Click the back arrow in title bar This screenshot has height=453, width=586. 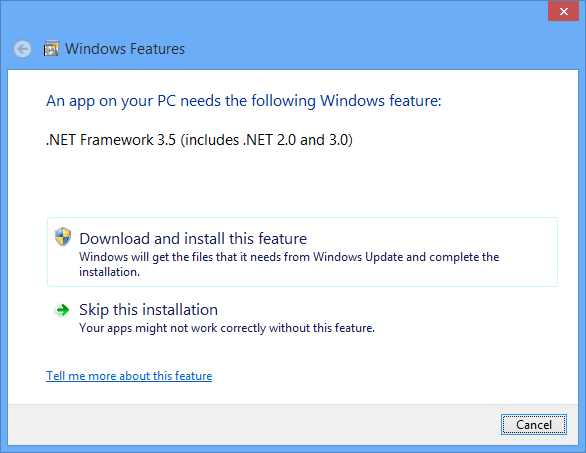point(22,49)
